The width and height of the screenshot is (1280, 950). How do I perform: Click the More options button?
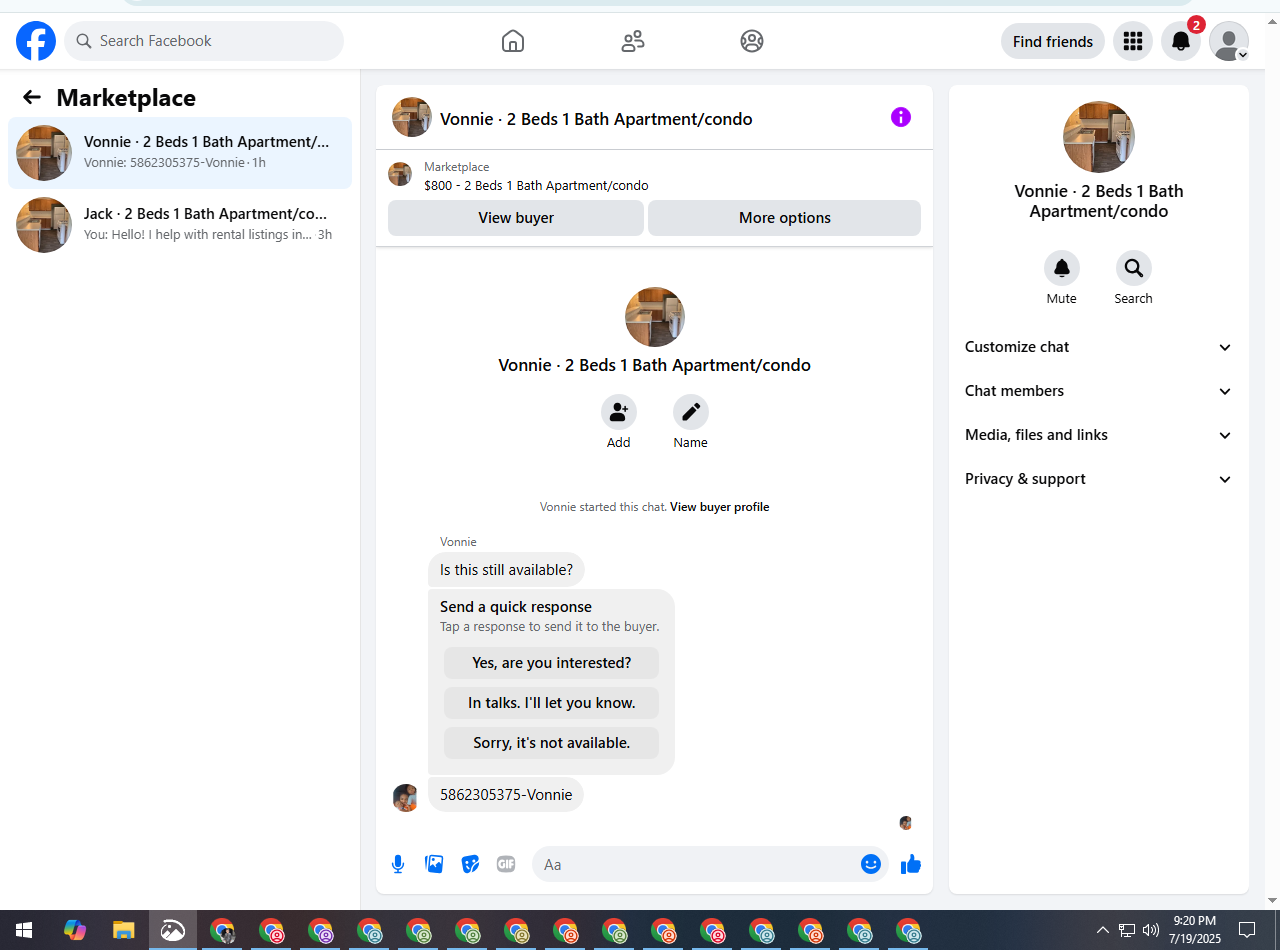(785, 218)
